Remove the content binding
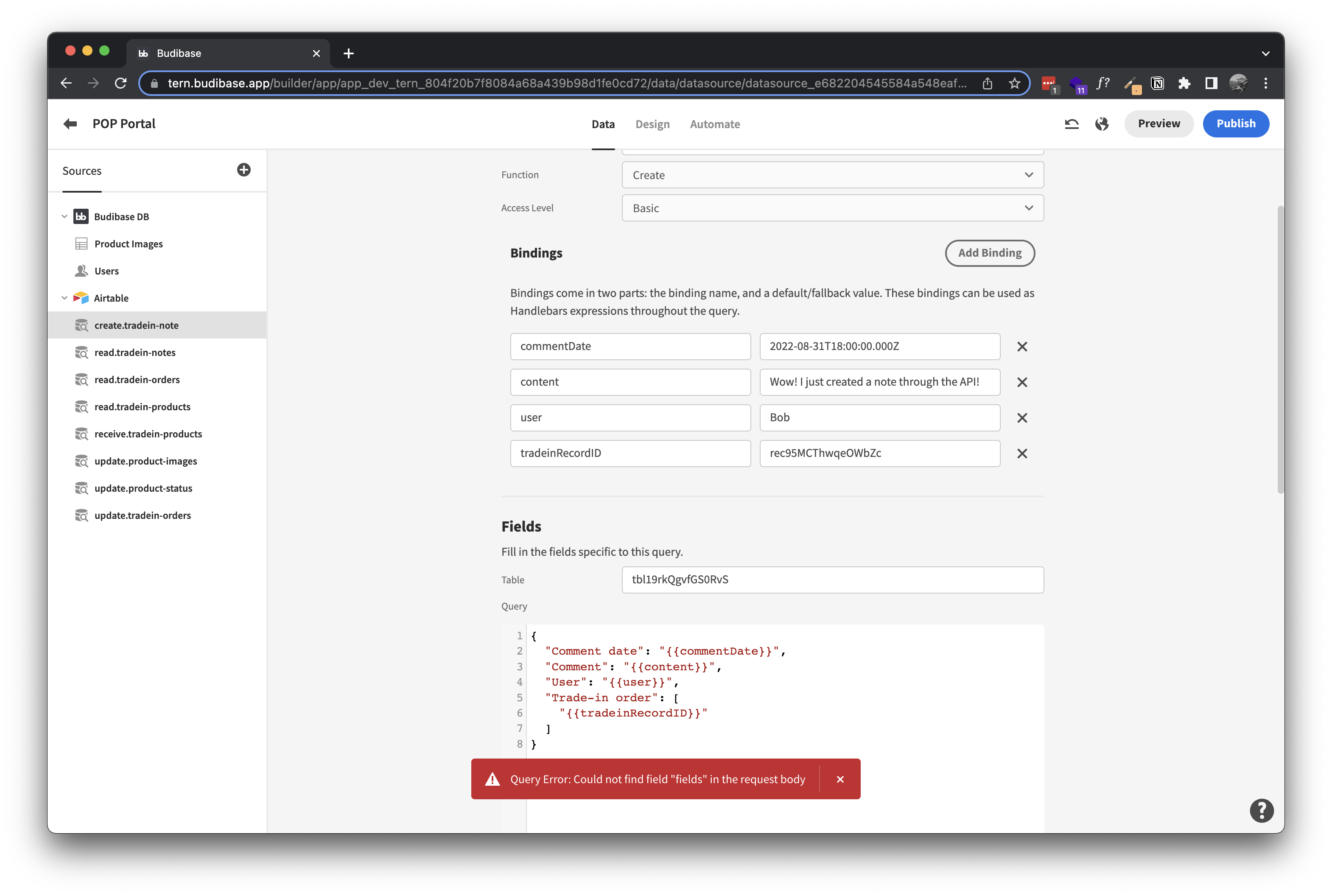The width and height of the screenshot is (1332, 896). point(1022,382)
